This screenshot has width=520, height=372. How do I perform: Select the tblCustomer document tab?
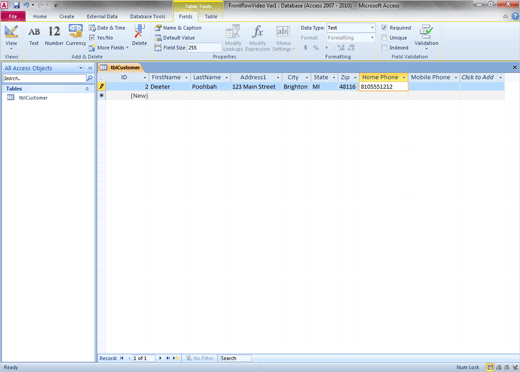click(121, 67)
